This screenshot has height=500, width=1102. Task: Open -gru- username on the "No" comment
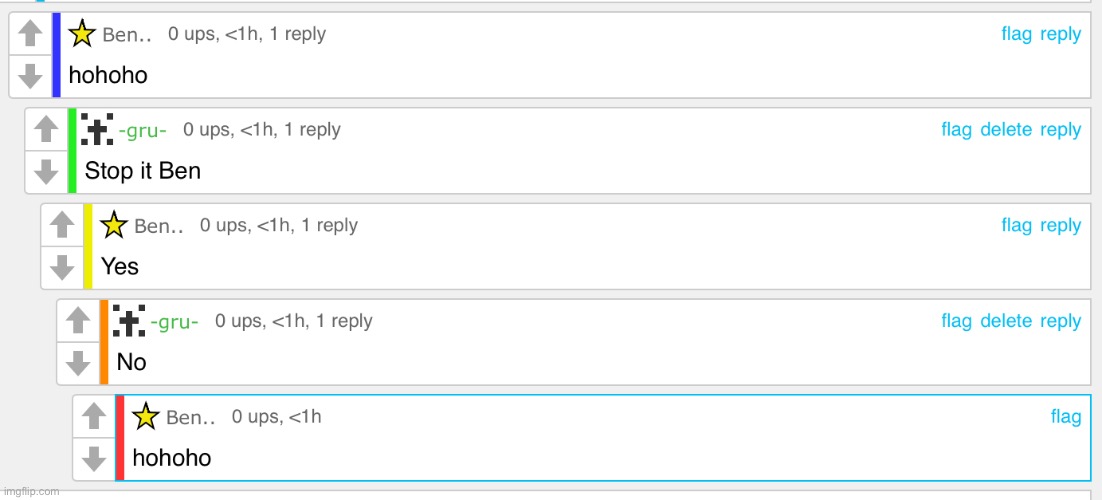[x=174, y=322]
